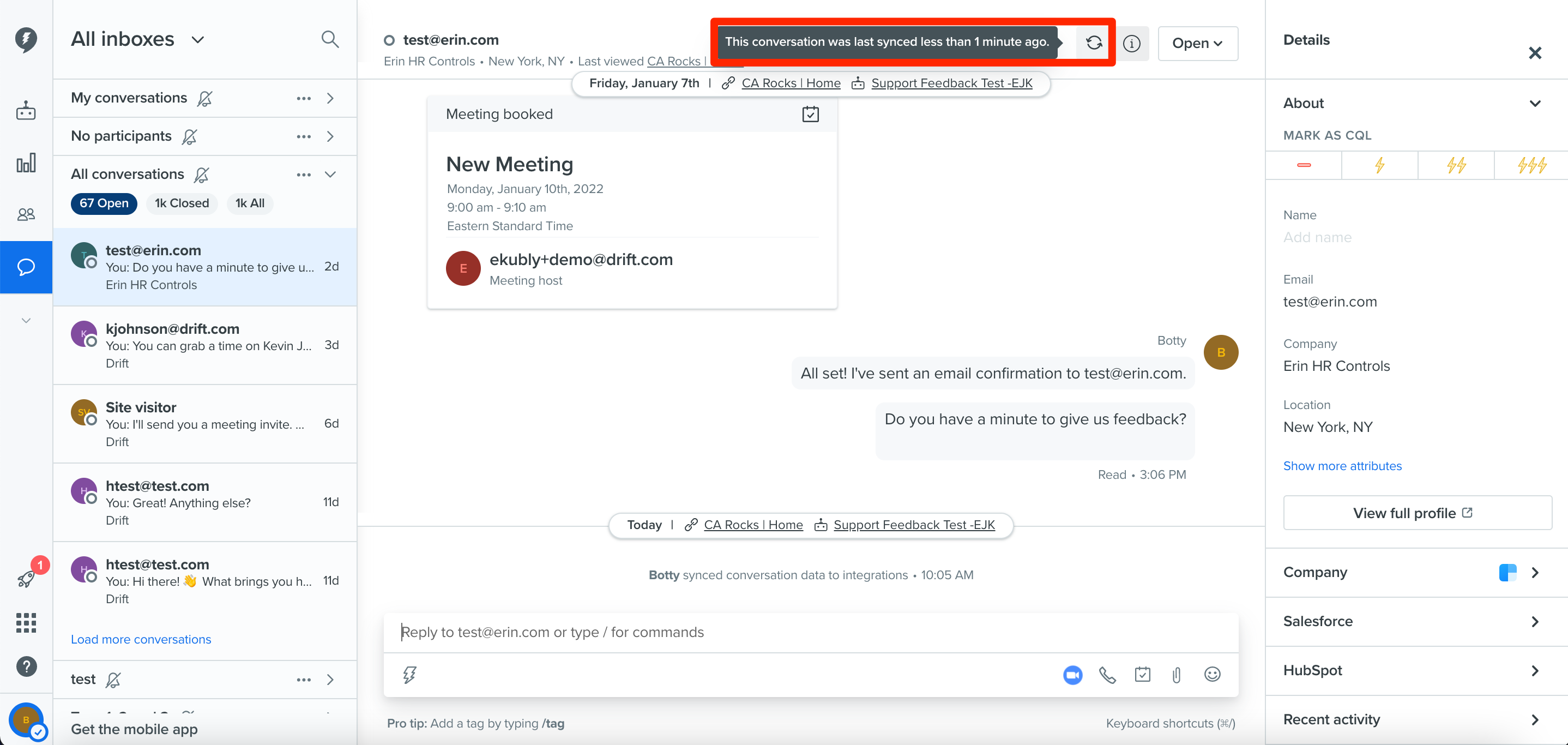Search conversations with the magnifier icon
Viewport: 1568px width, 745px height.
(330, 40)
